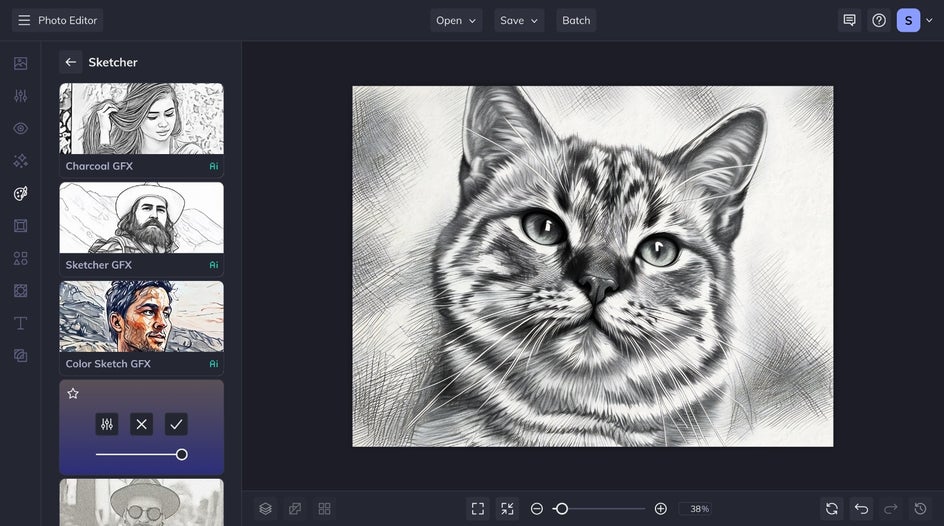
Task: Choose the hat-and-glasses sketch effect thumbnail
Action: 141,502
